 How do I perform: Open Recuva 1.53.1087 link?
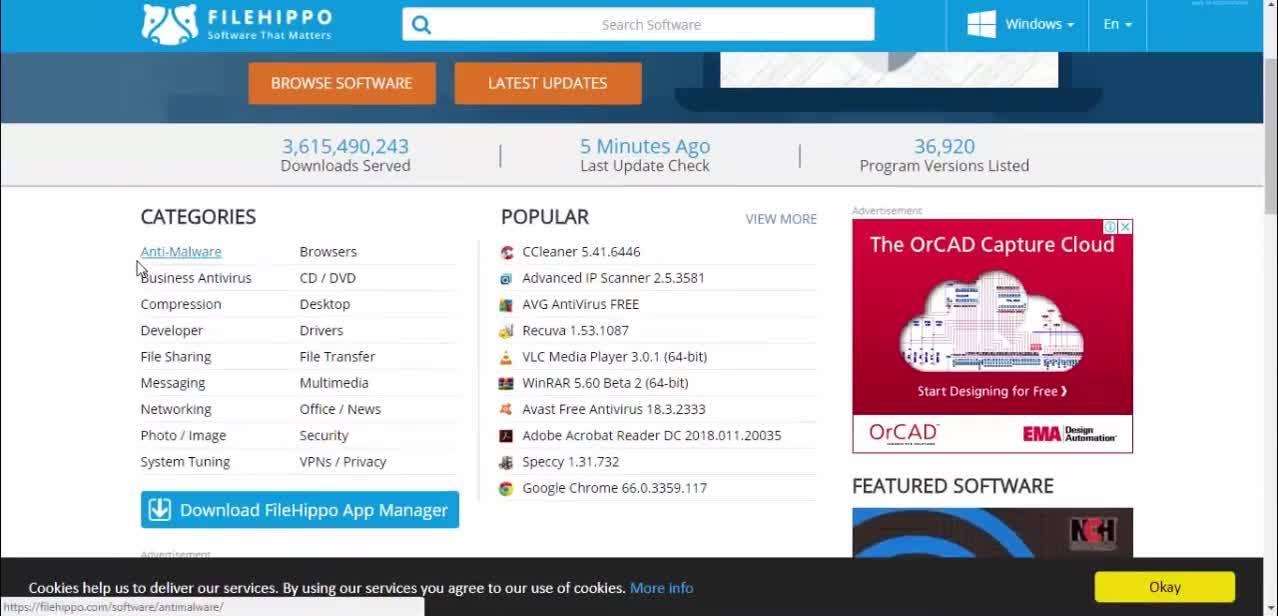575,331
